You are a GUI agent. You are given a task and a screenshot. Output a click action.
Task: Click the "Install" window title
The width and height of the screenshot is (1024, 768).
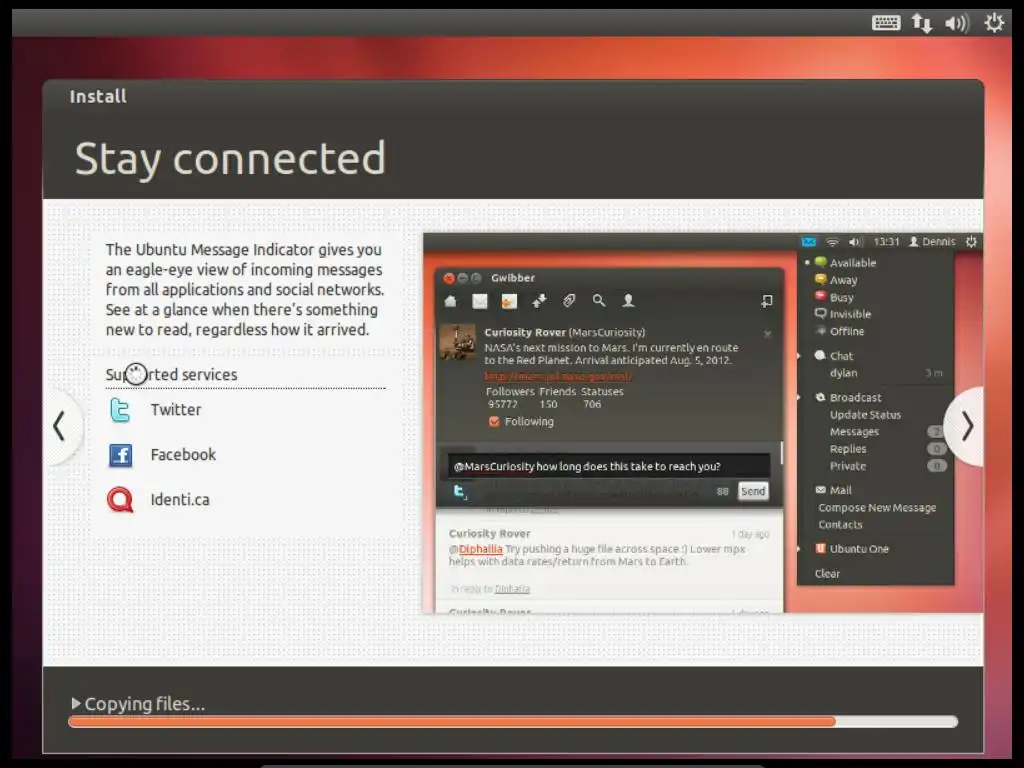coord(98,96)
